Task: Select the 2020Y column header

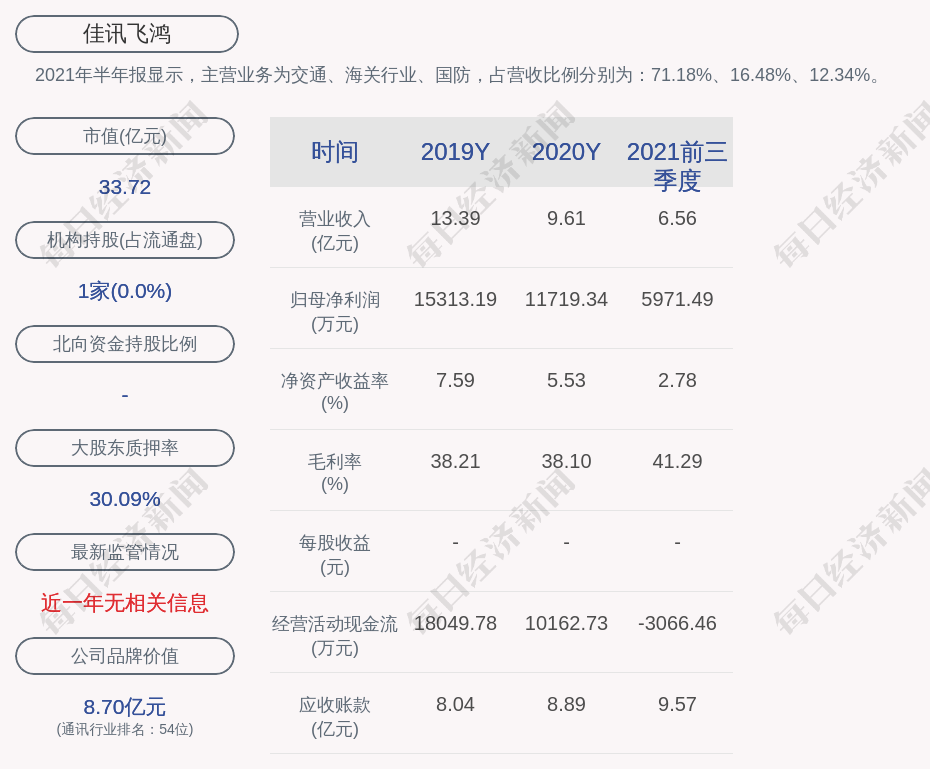Action: click(x=566, y=152)
